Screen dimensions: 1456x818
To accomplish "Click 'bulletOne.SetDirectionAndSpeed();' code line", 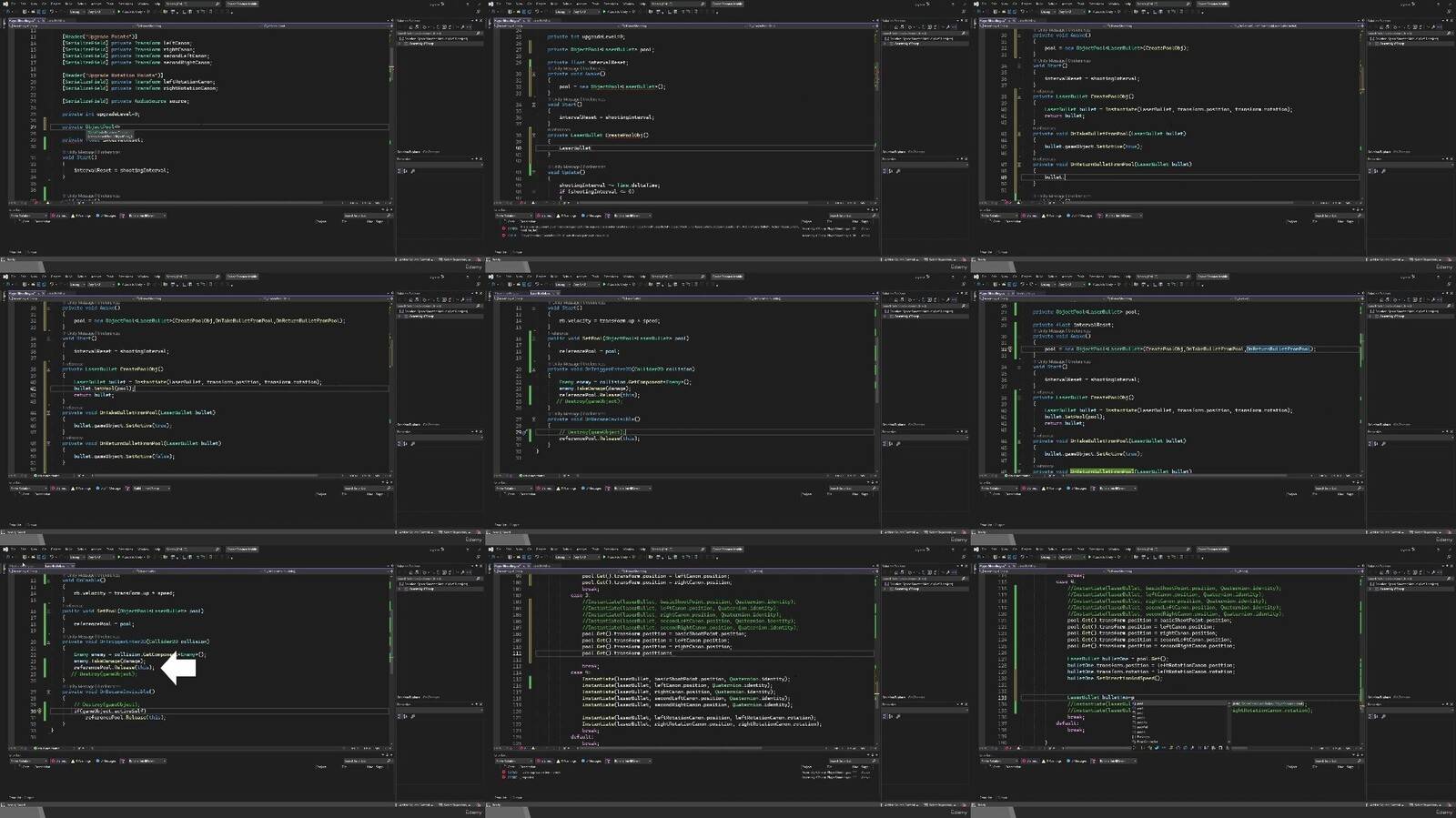I will tap(1115, 678).
